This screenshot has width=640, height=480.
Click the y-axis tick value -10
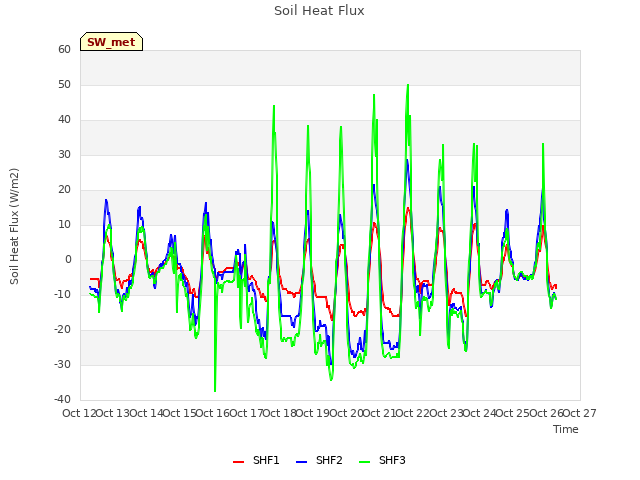coord(63,294)
